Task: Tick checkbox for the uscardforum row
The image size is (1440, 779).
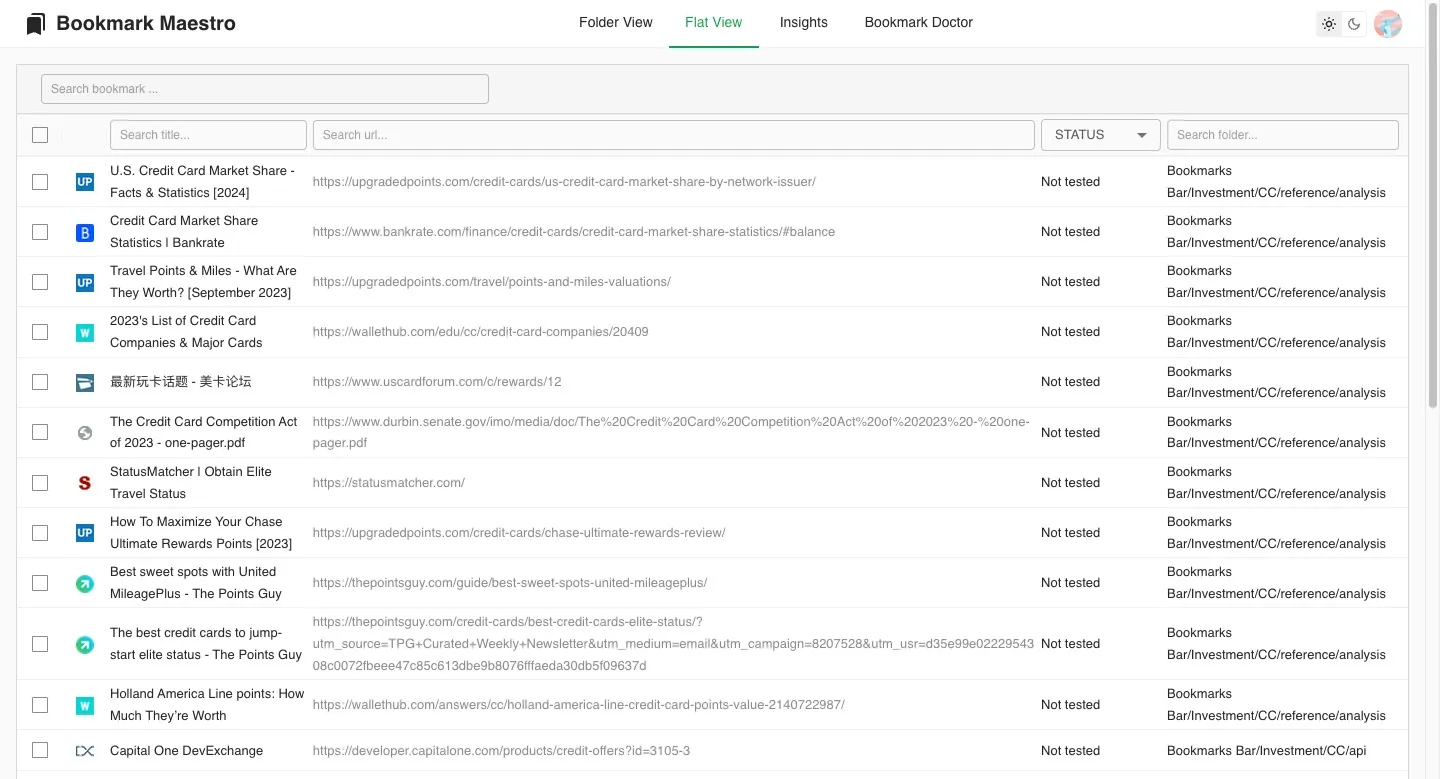Action: [x=40, y=382]
